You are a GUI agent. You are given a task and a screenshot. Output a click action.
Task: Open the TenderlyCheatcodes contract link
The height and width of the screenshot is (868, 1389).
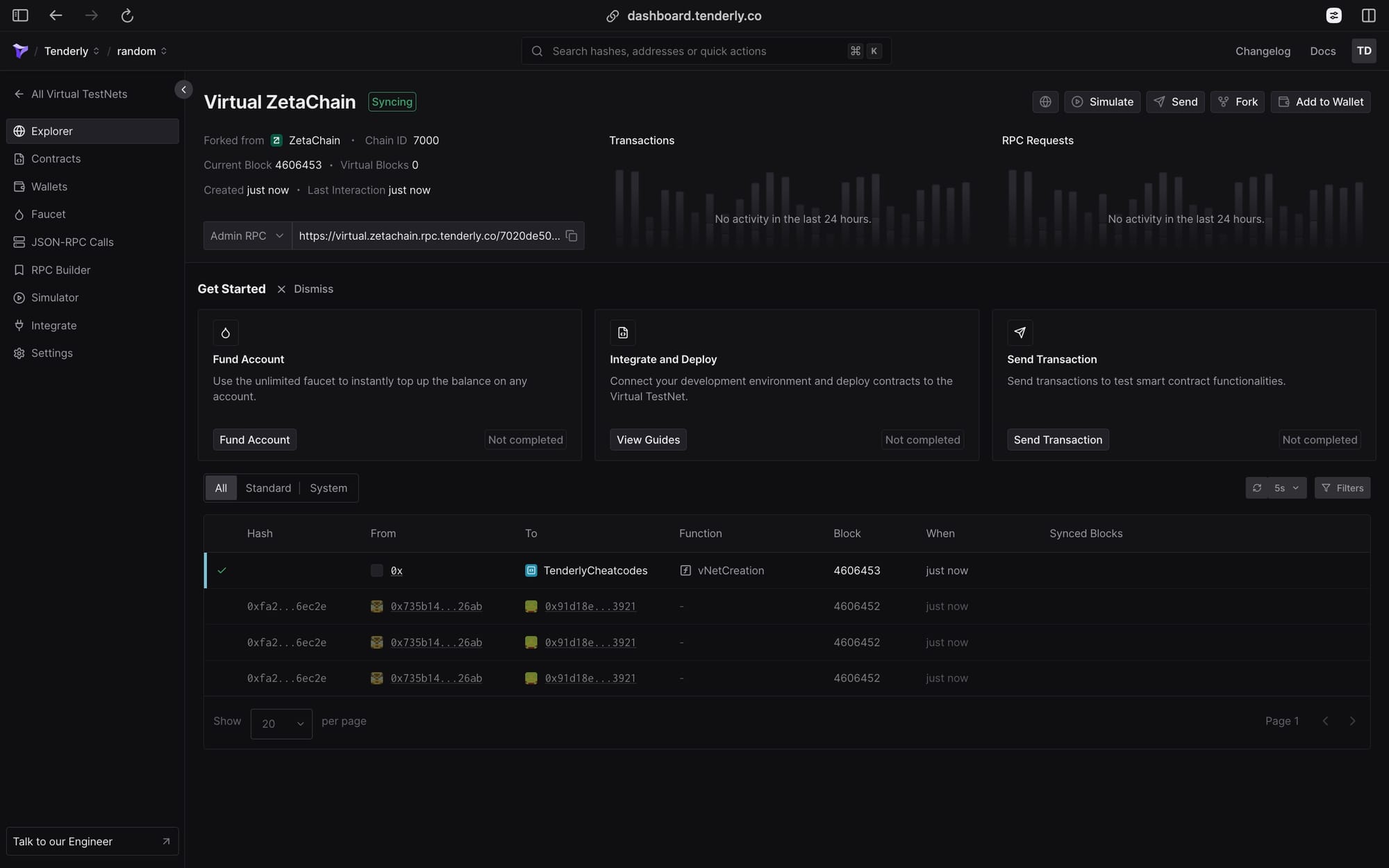(595, 570)
